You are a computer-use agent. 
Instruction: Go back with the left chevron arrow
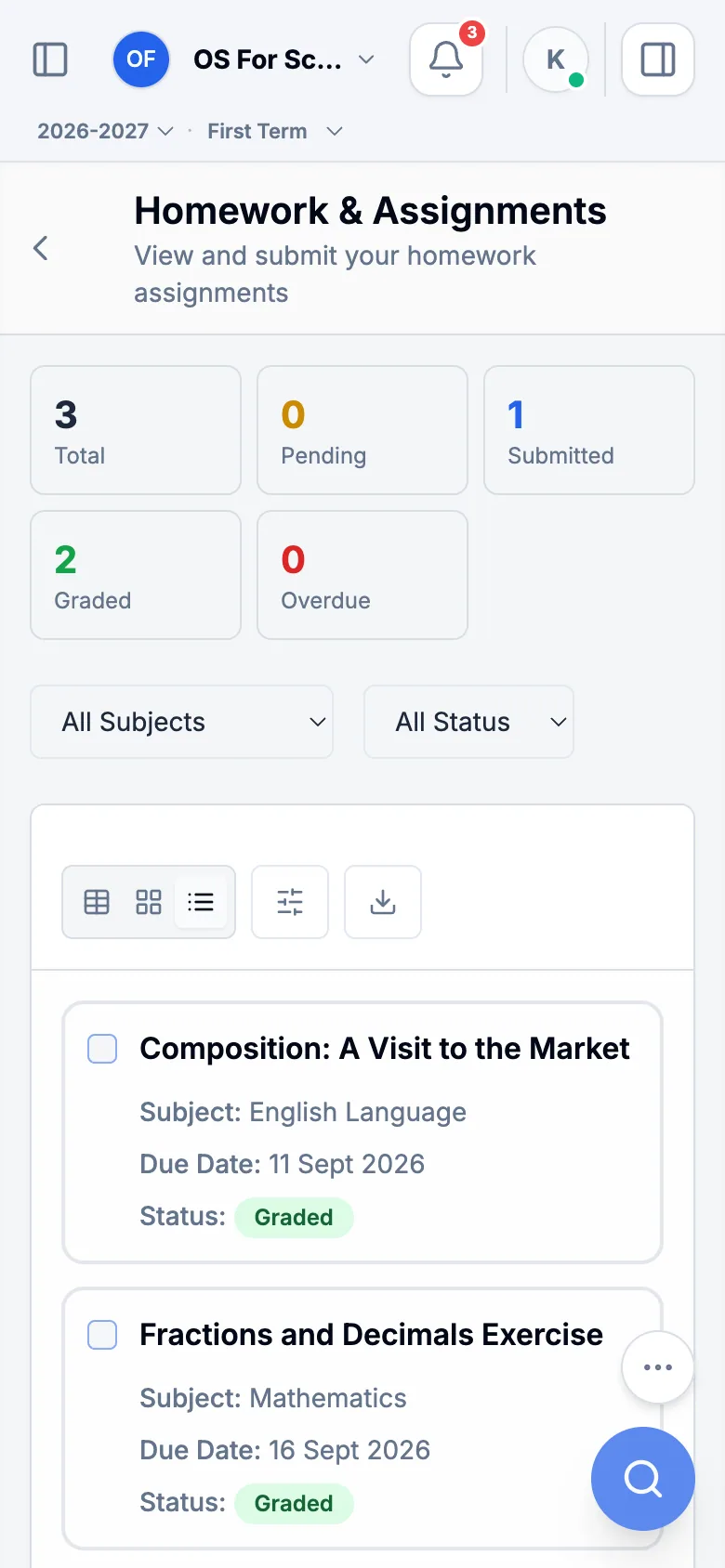[x=40, y=248]
